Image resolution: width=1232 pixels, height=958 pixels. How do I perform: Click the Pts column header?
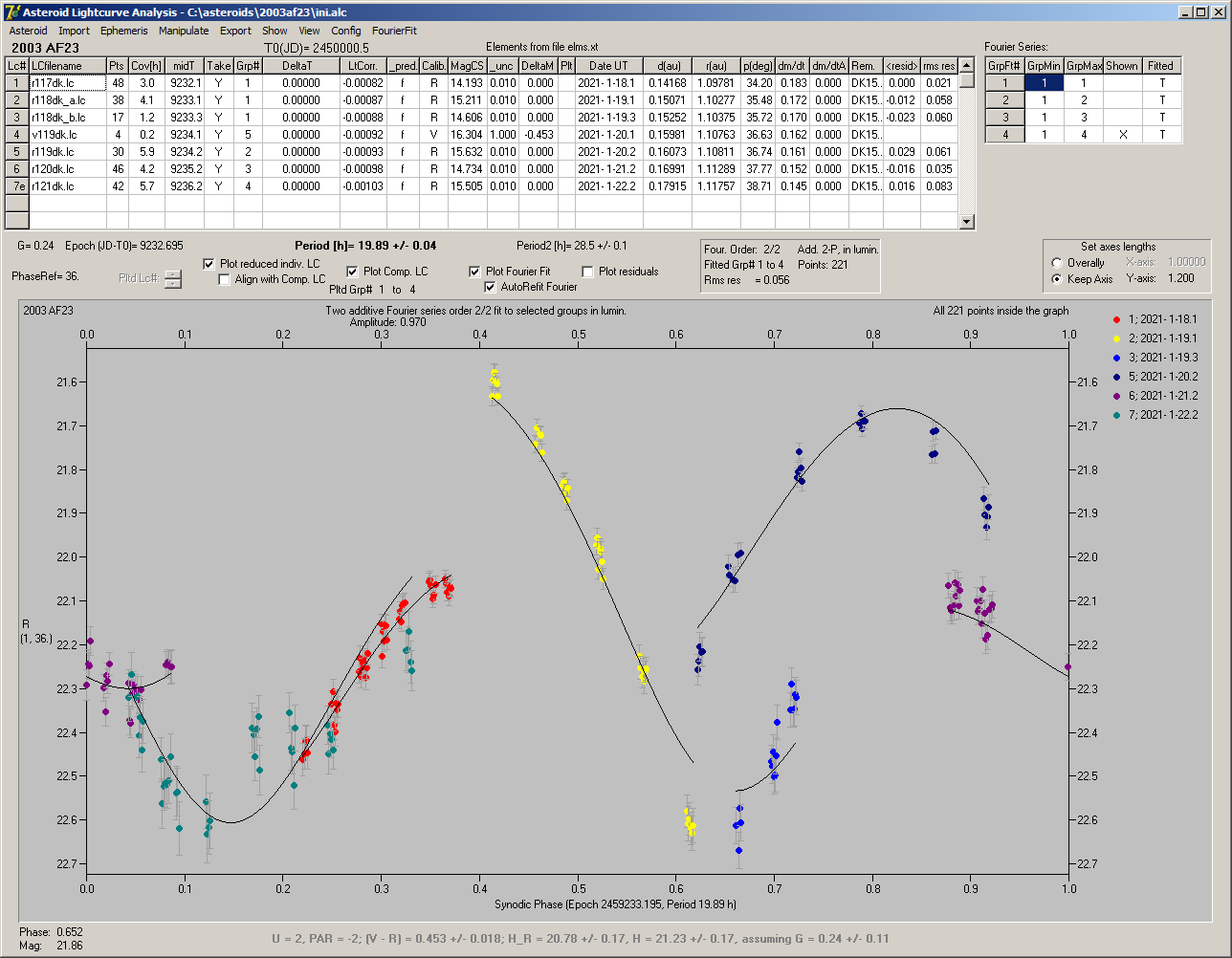117,66
